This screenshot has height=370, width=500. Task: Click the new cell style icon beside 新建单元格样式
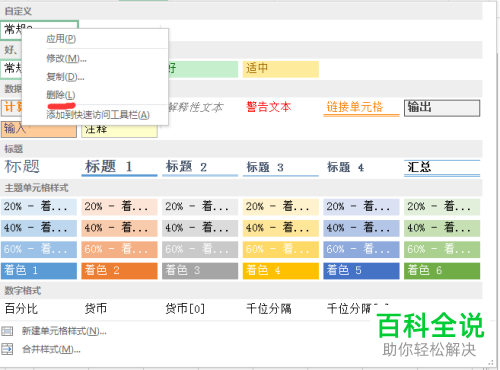pos(7,331)
